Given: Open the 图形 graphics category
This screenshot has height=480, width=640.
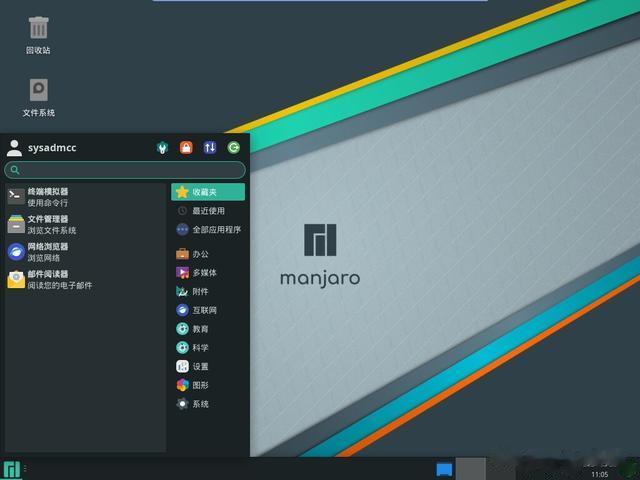Looking at the screenshot, I should (x=208, y=385).
